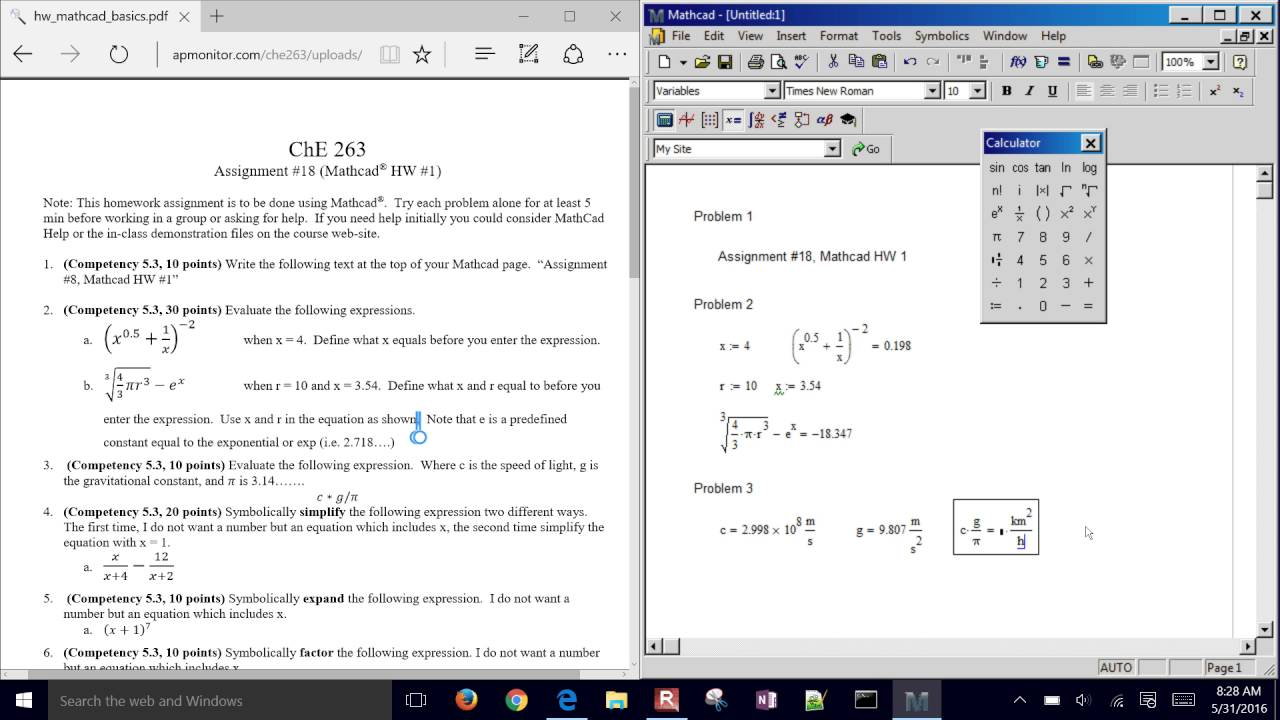This screenshot has height=720, width=1280.
Task: Toggle Bold formatting in Mathcad
Action: (x=1006, y=91)
